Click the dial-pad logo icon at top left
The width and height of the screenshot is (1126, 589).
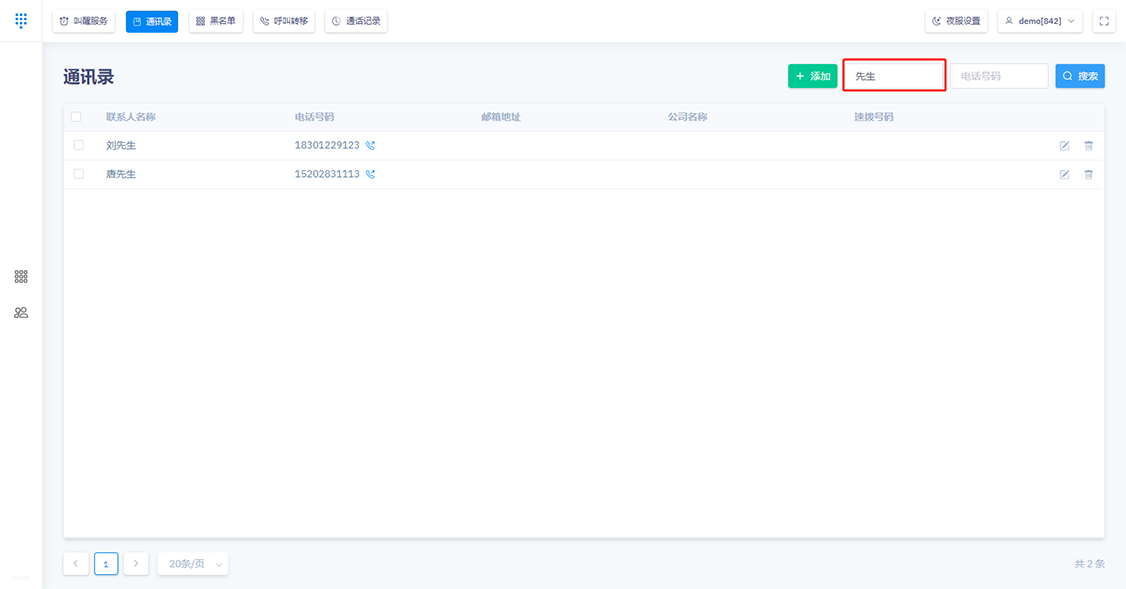(21, 21)
